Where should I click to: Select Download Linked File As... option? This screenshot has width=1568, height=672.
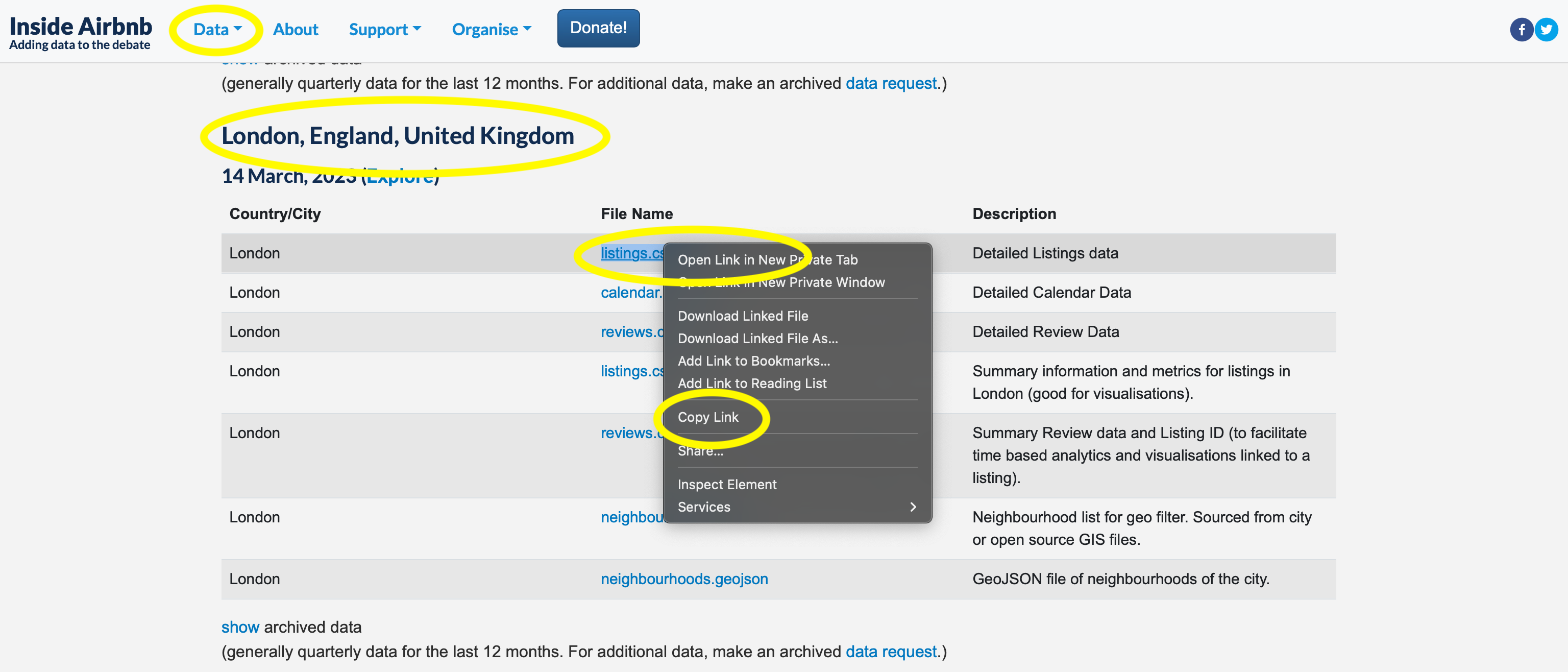click(757, 339)
